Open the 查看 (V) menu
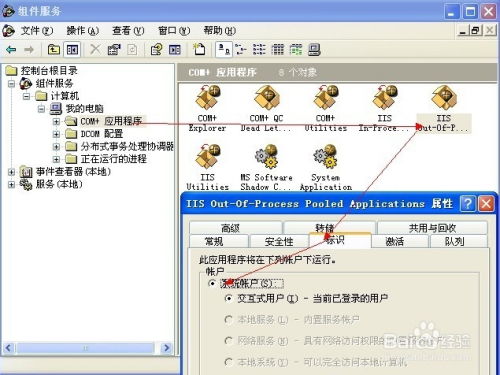Screen dimensions: 500x375 pyautogui.click(x=128, y=31)
